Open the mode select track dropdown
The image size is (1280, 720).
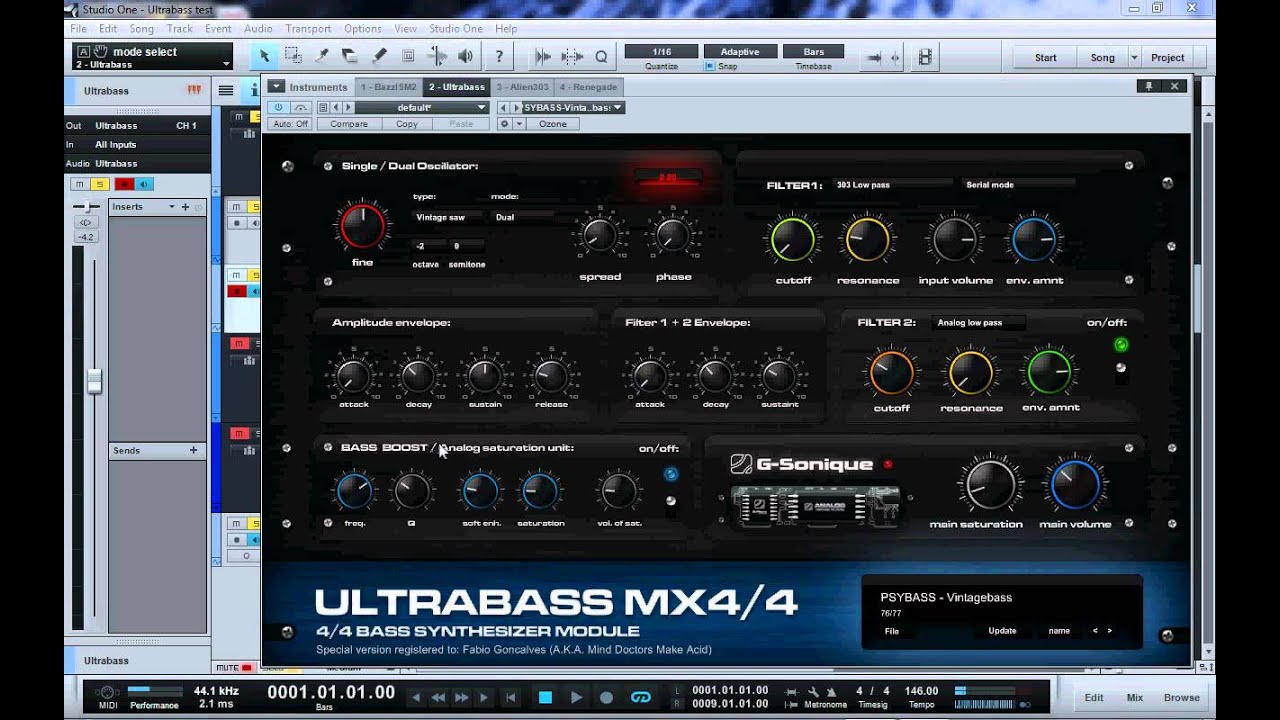pyautogui.click(x=152, y=57)
